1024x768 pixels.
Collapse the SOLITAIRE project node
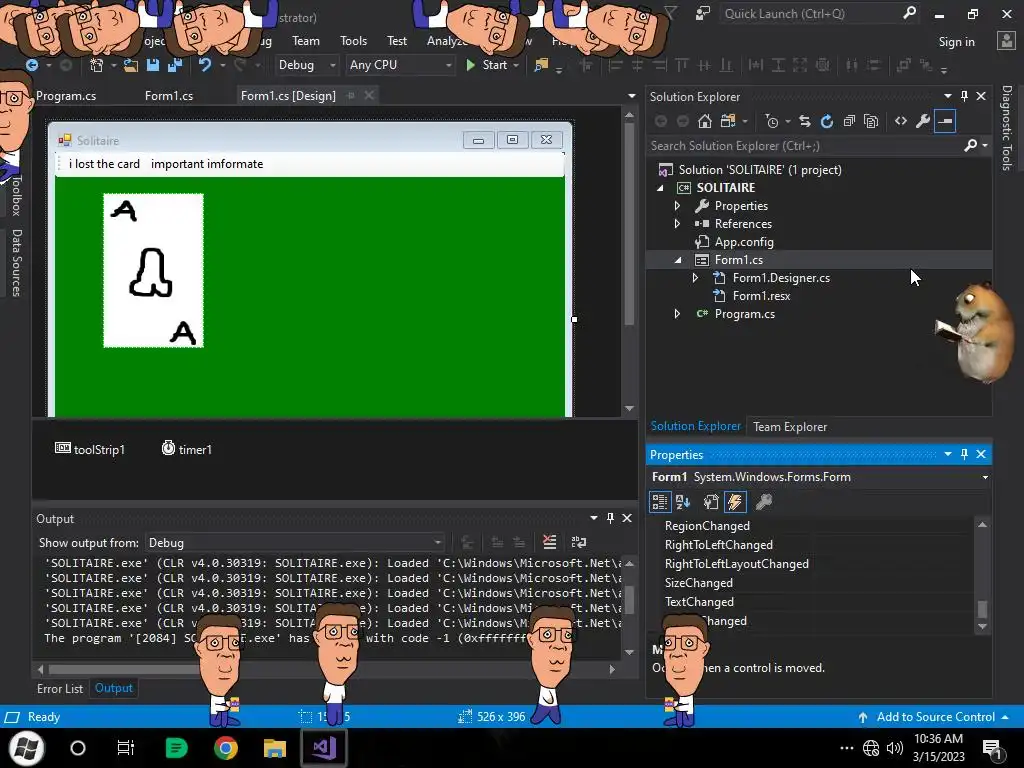[x=660, y=188]
